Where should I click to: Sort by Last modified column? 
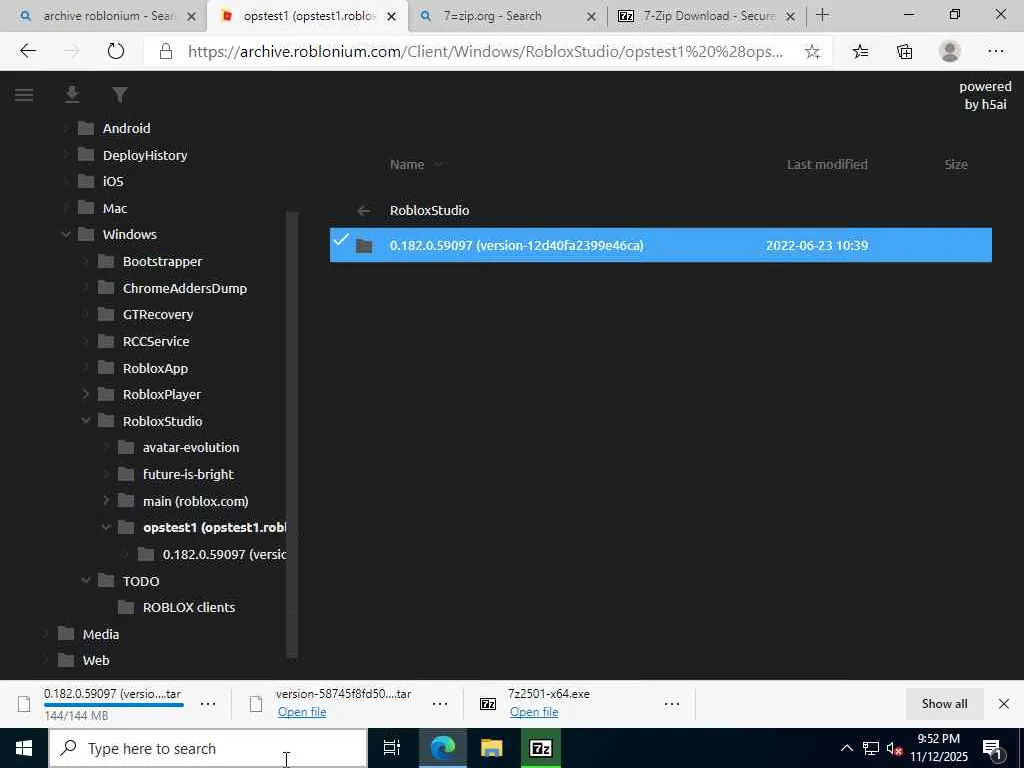coord(827,165)
